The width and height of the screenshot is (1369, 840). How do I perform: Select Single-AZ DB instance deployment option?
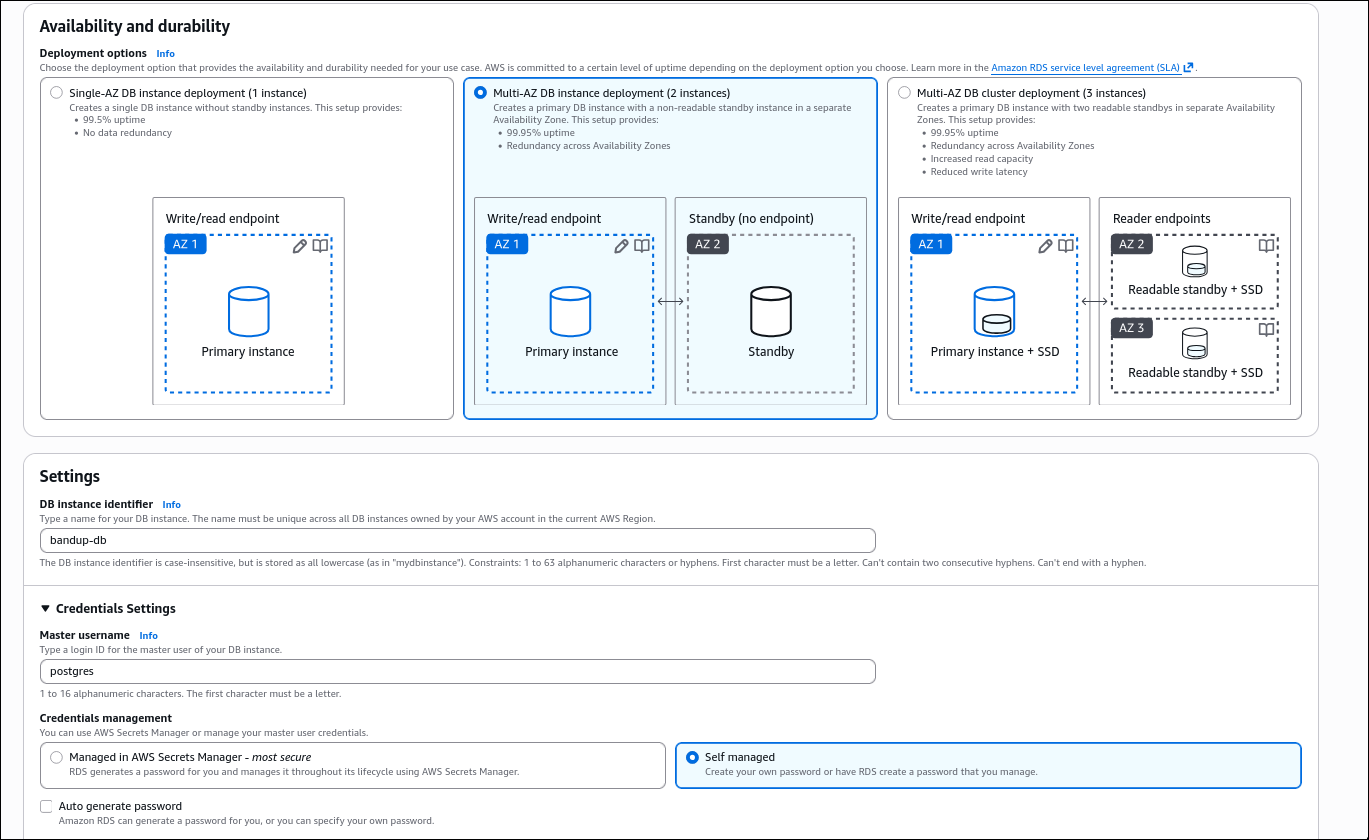[x=56, y=93]
